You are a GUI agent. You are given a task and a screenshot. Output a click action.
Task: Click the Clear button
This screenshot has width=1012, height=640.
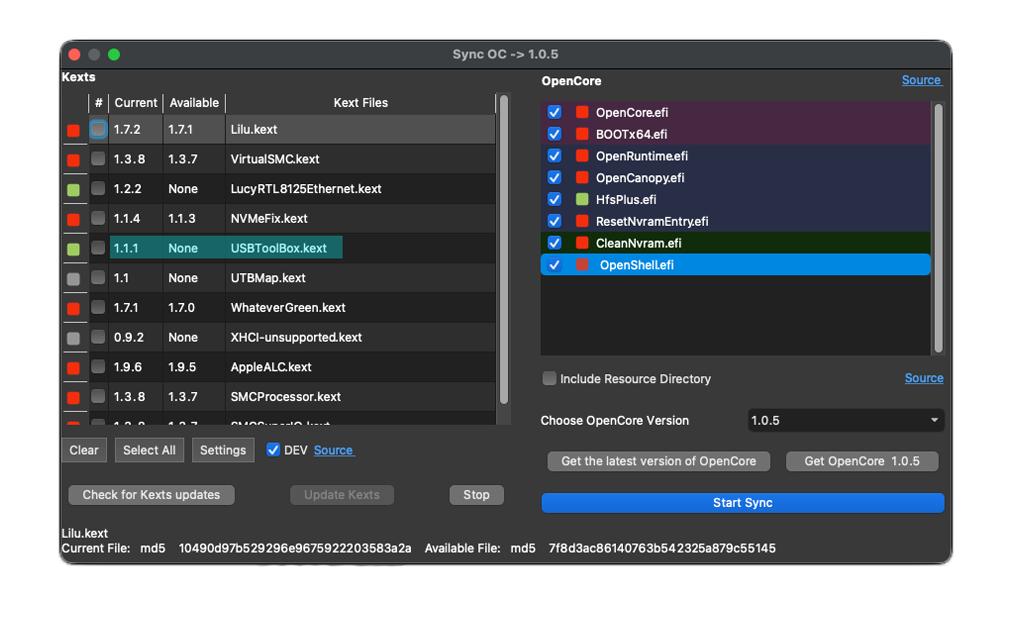tap(84, 450)
